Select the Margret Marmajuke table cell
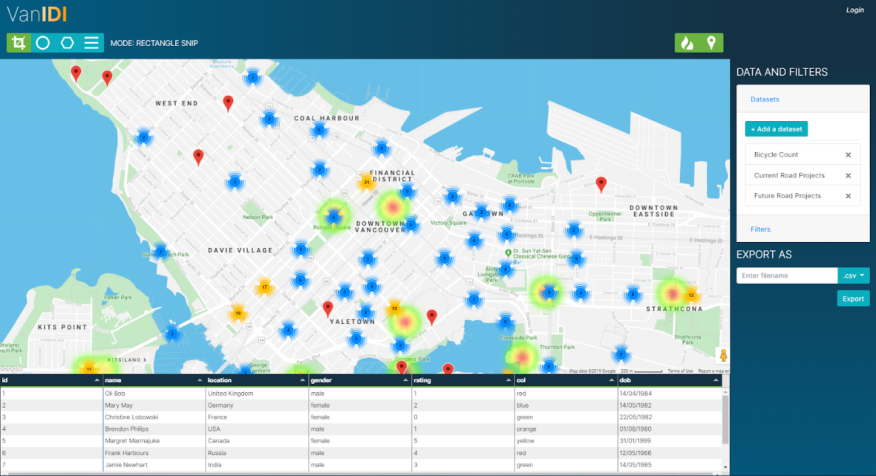The image size is (876, 476). pyautogui.click(x=154, y=441)
